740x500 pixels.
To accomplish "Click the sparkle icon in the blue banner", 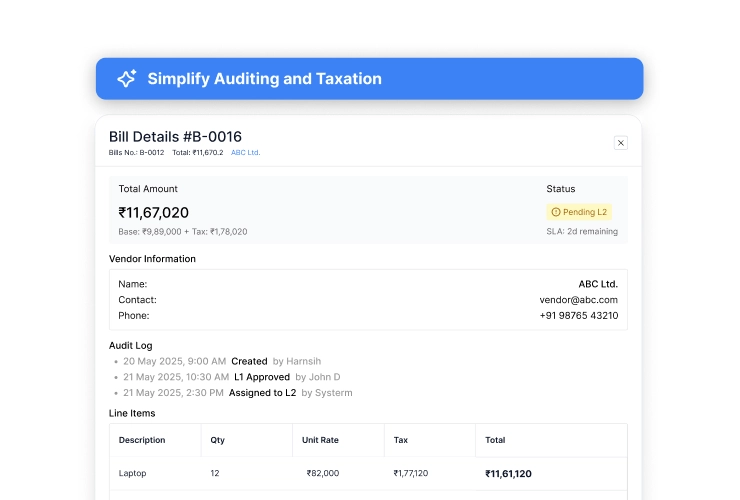I will pos(126,79).
